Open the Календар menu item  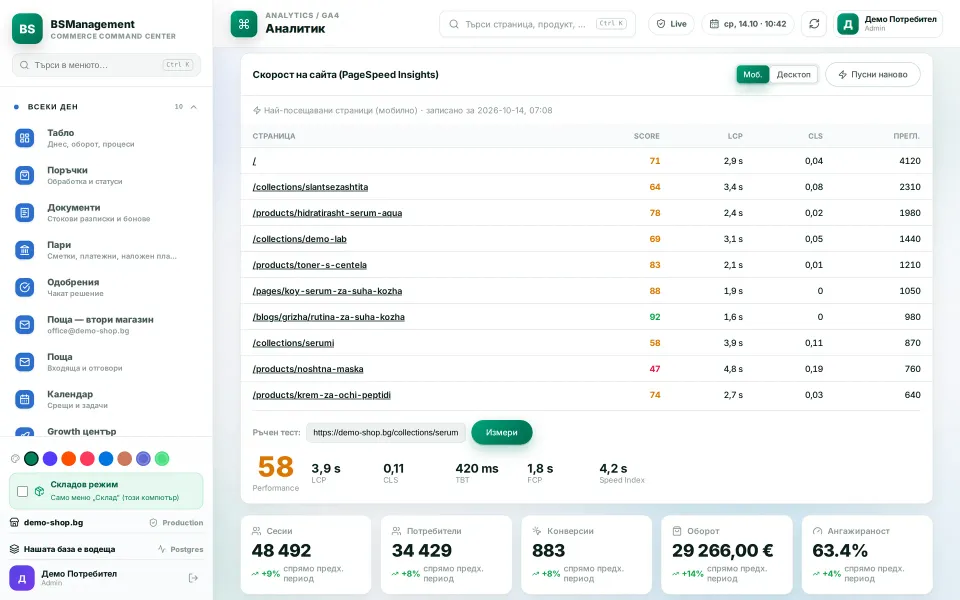click(x=107, y=399)
